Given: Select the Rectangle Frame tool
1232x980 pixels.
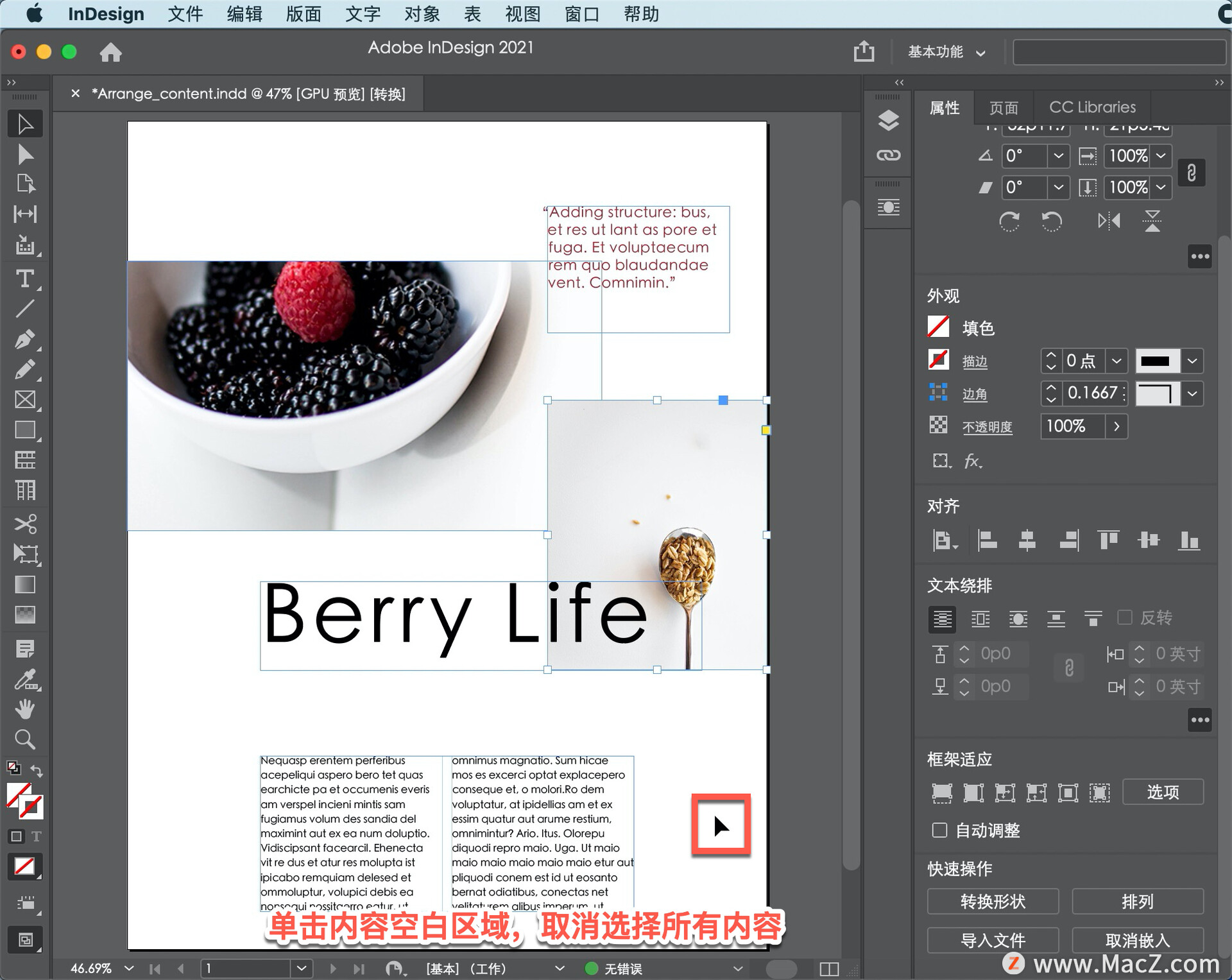Looking at the screenshot, I should (x=25, y=400).
